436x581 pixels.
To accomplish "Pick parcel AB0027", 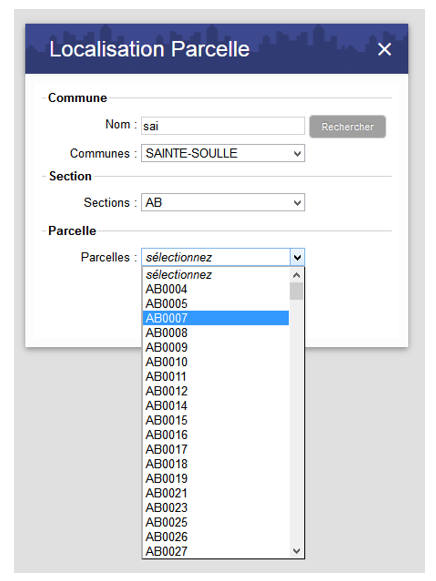I will pos(216,551).
